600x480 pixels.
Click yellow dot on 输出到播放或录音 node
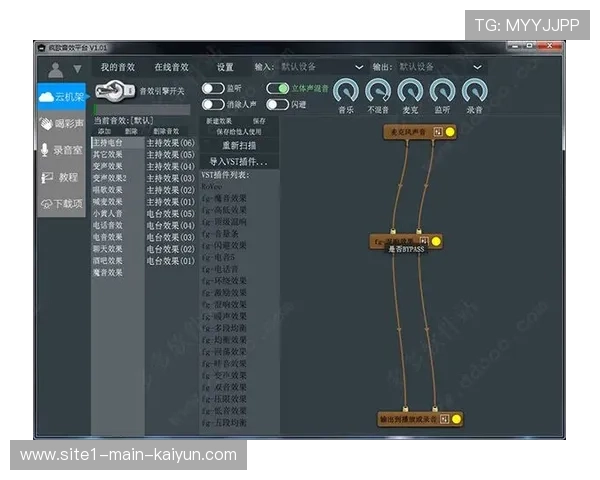[456, 419]
